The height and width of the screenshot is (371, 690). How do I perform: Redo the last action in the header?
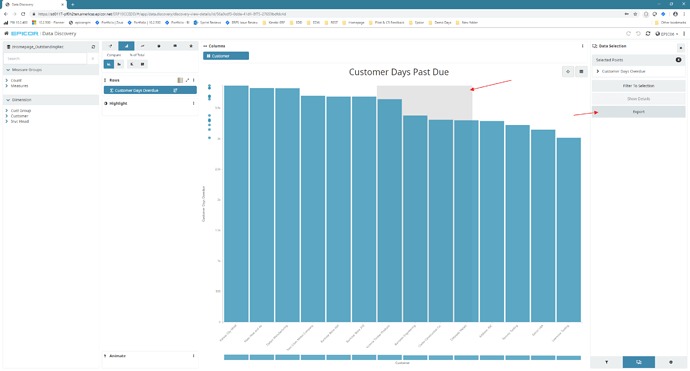coord(628,33)
